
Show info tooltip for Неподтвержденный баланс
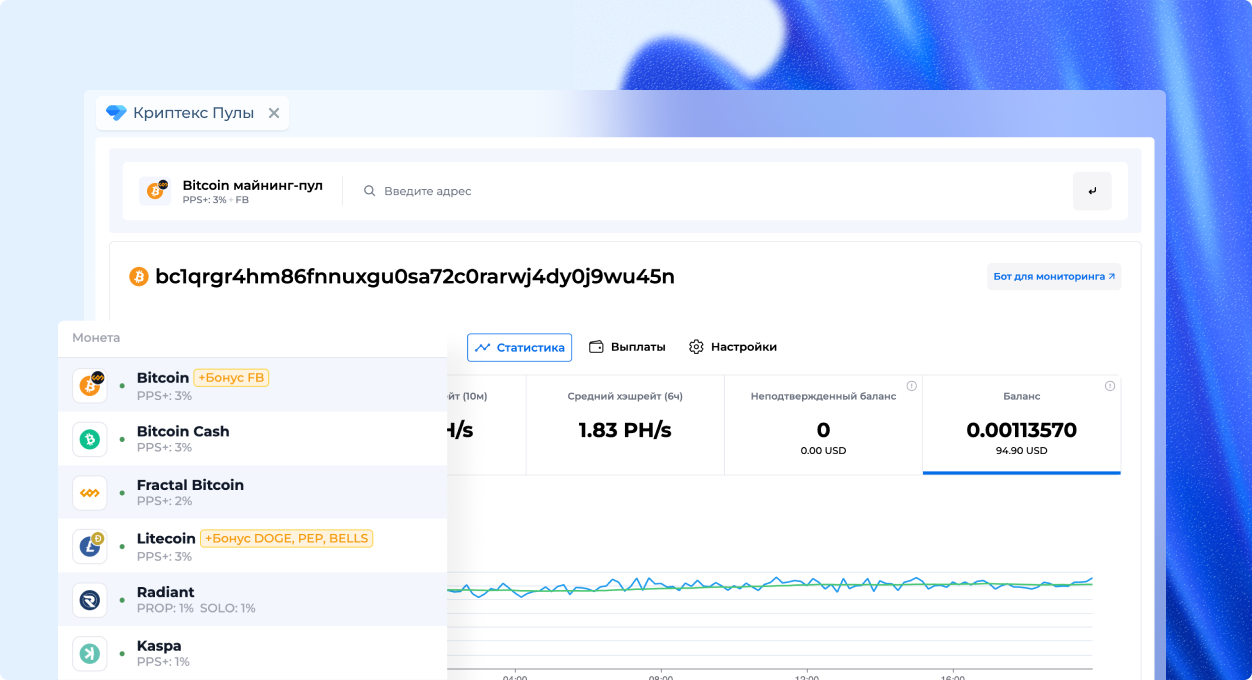(911, 386)
